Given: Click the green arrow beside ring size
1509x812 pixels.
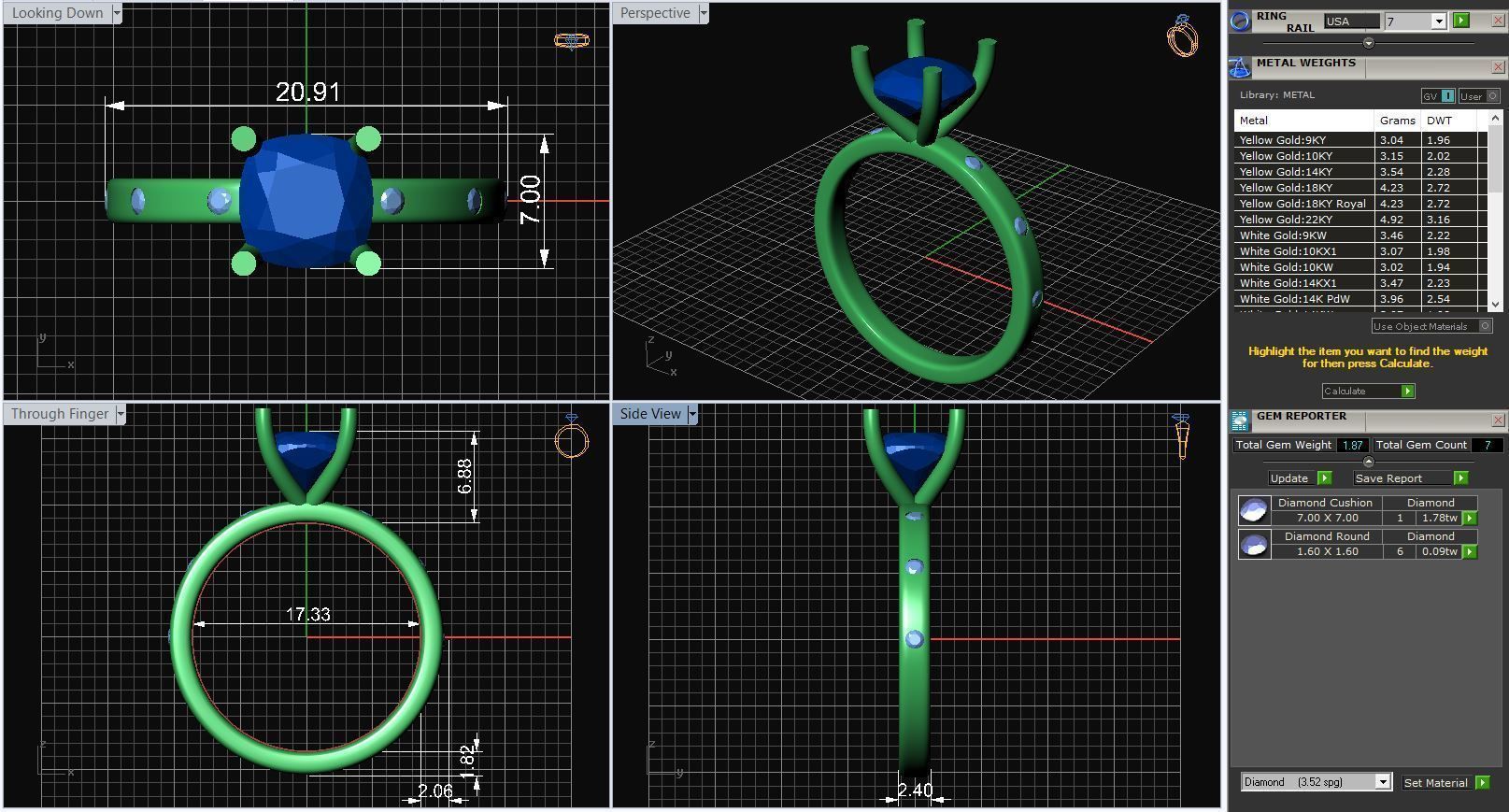Looking at the screenshot, I should pos(1461,21).
